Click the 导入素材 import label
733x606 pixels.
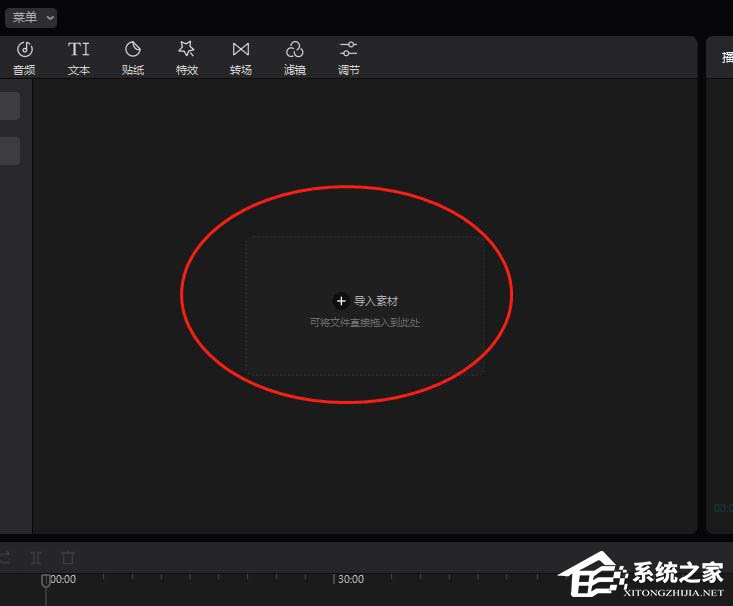376,301
